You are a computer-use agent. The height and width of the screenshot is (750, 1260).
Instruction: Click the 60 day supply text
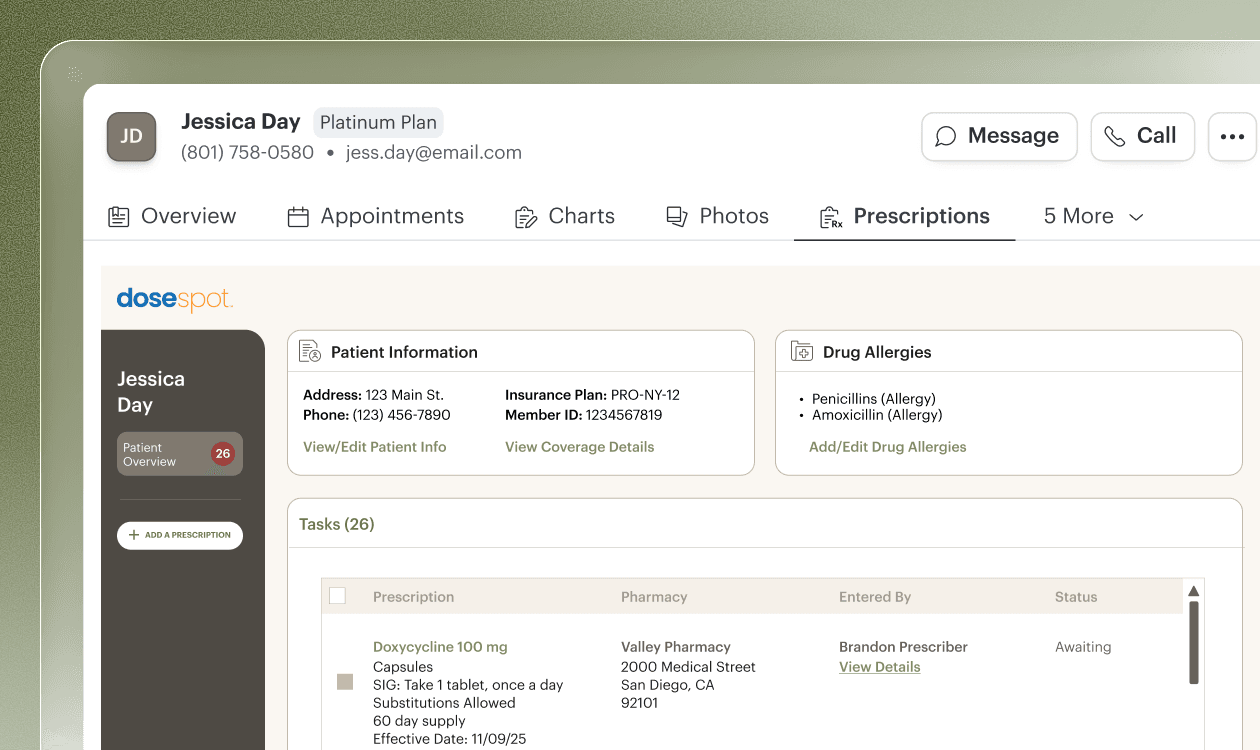tap(419, 721)
